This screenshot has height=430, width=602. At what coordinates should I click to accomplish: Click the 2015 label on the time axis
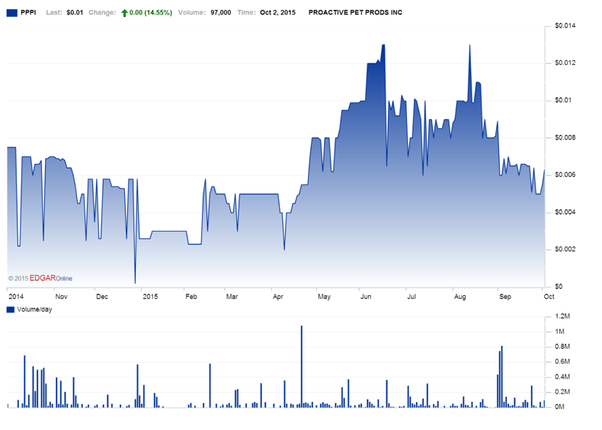(150, 296)
